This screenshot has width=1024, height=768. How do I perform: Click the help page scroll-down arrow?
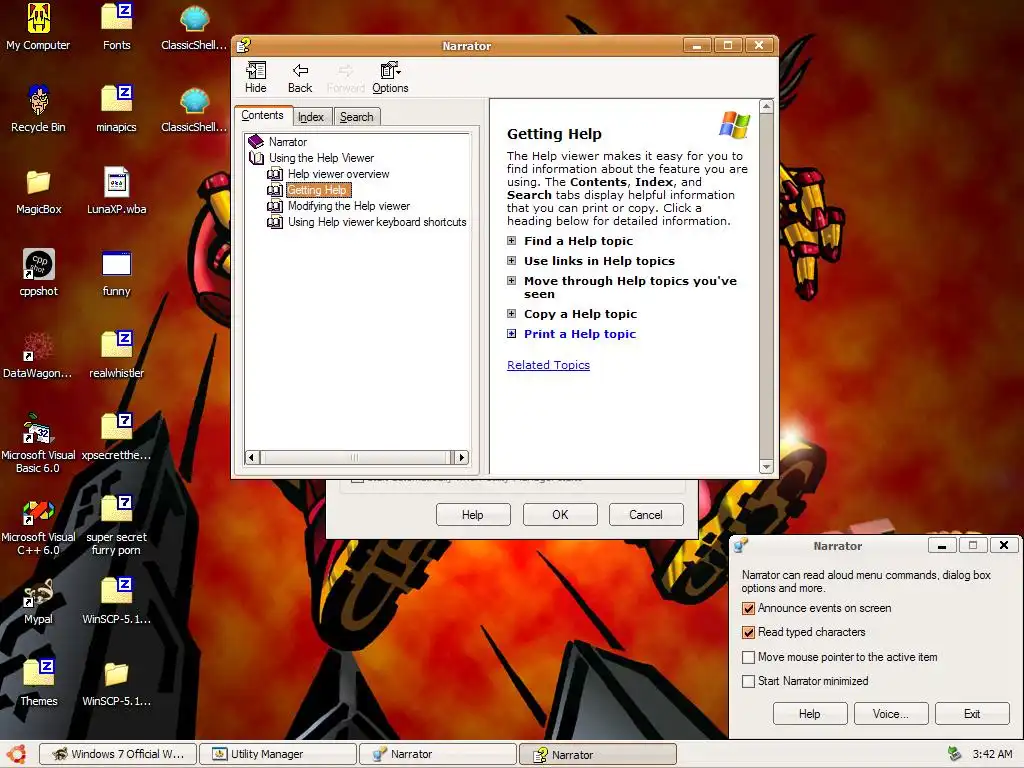click(x=766, y=467)
